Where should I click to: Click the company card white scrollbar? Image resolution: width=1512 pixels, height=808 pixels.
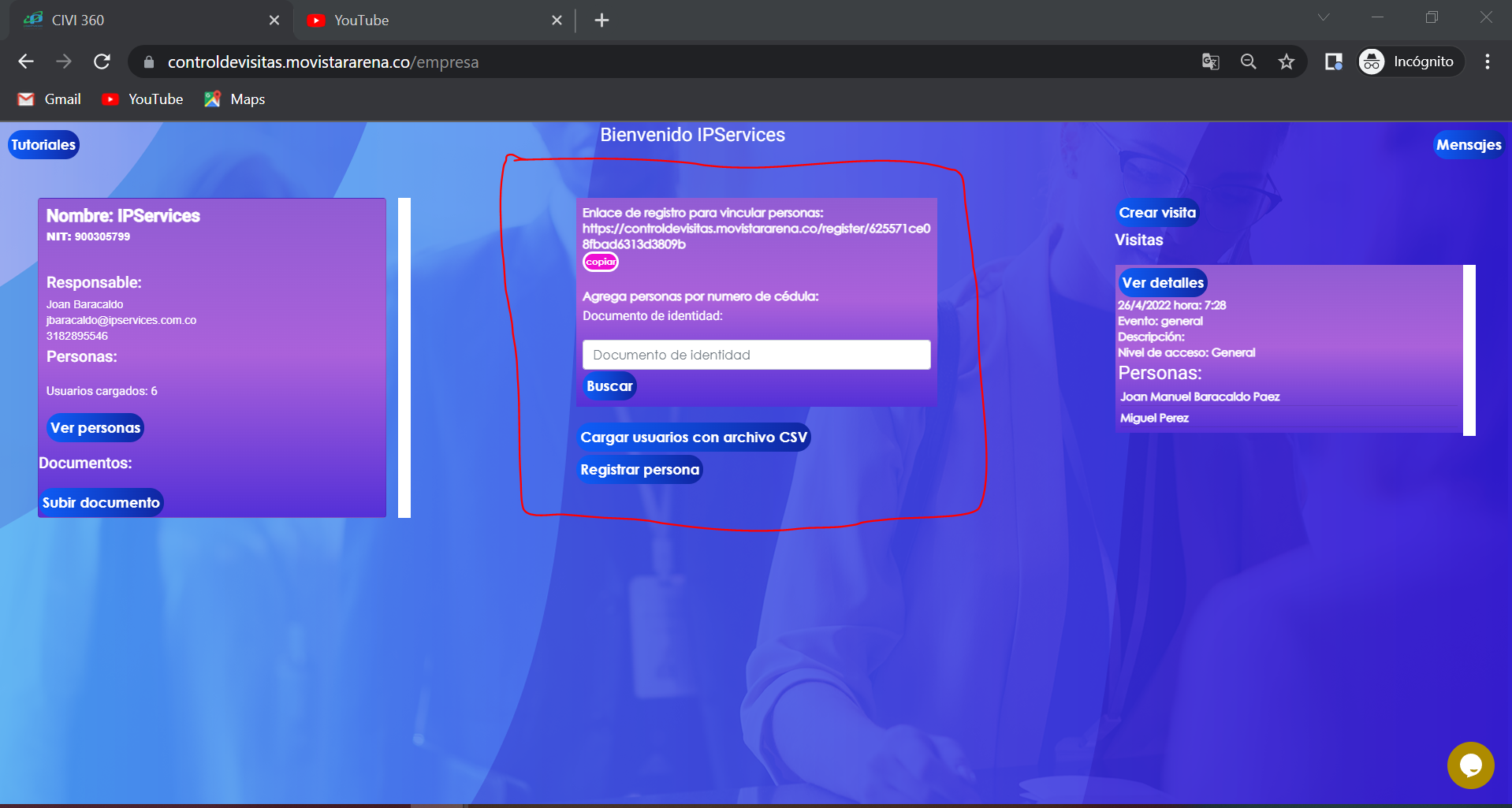(404, 358)
